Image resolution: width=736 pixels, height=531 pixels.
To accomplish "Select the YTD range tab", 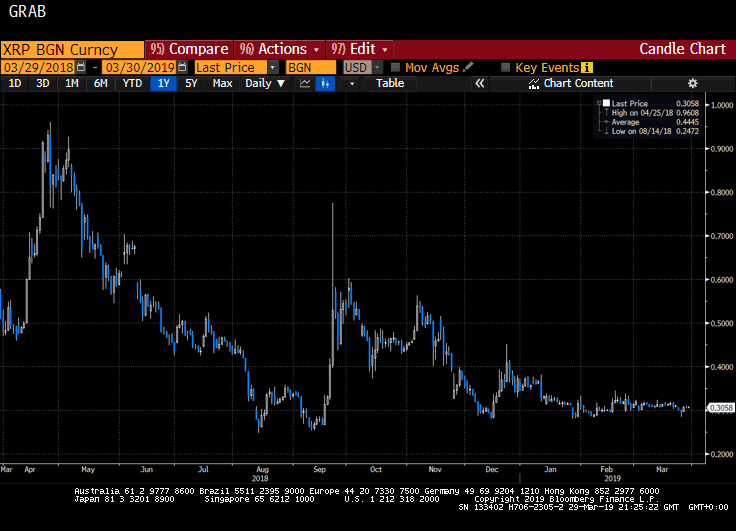I will click(x=132, y=84).
